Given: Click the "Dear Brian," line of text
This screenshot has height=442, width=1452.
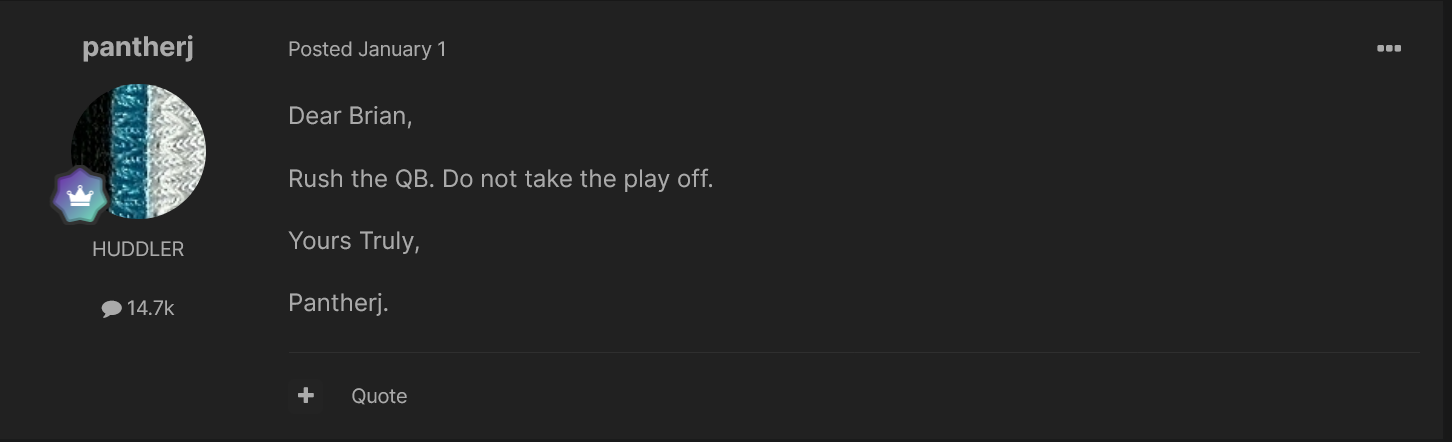Looking at the screenshot, I should (x=350, y=116).
